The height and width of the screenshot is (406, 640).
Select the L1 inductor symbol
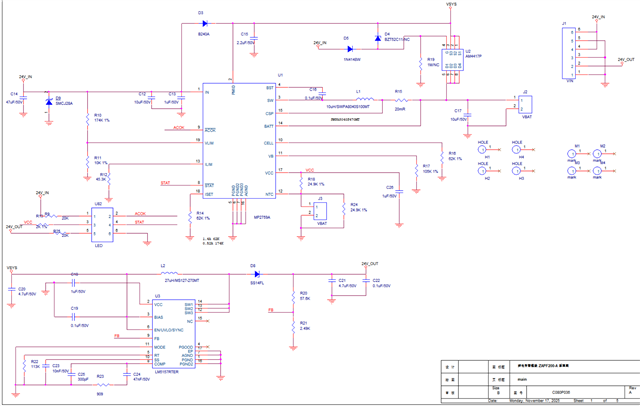click(364, 99)
